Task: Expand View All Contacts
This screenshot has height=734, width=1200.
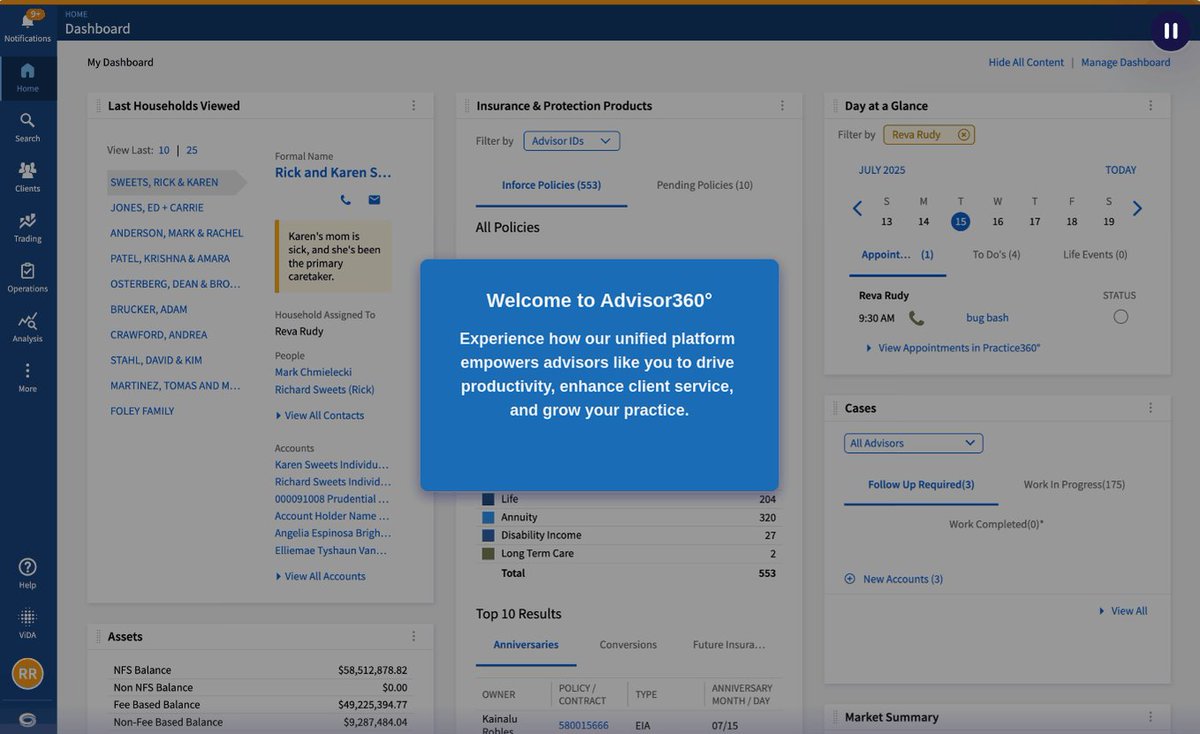Action: (x=320, y=415)
